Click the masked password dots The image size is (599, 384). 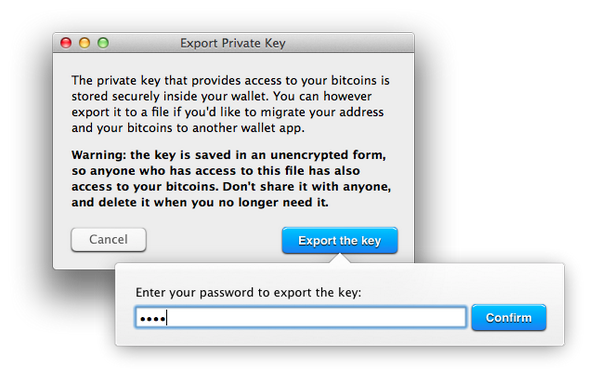(153, 318)
